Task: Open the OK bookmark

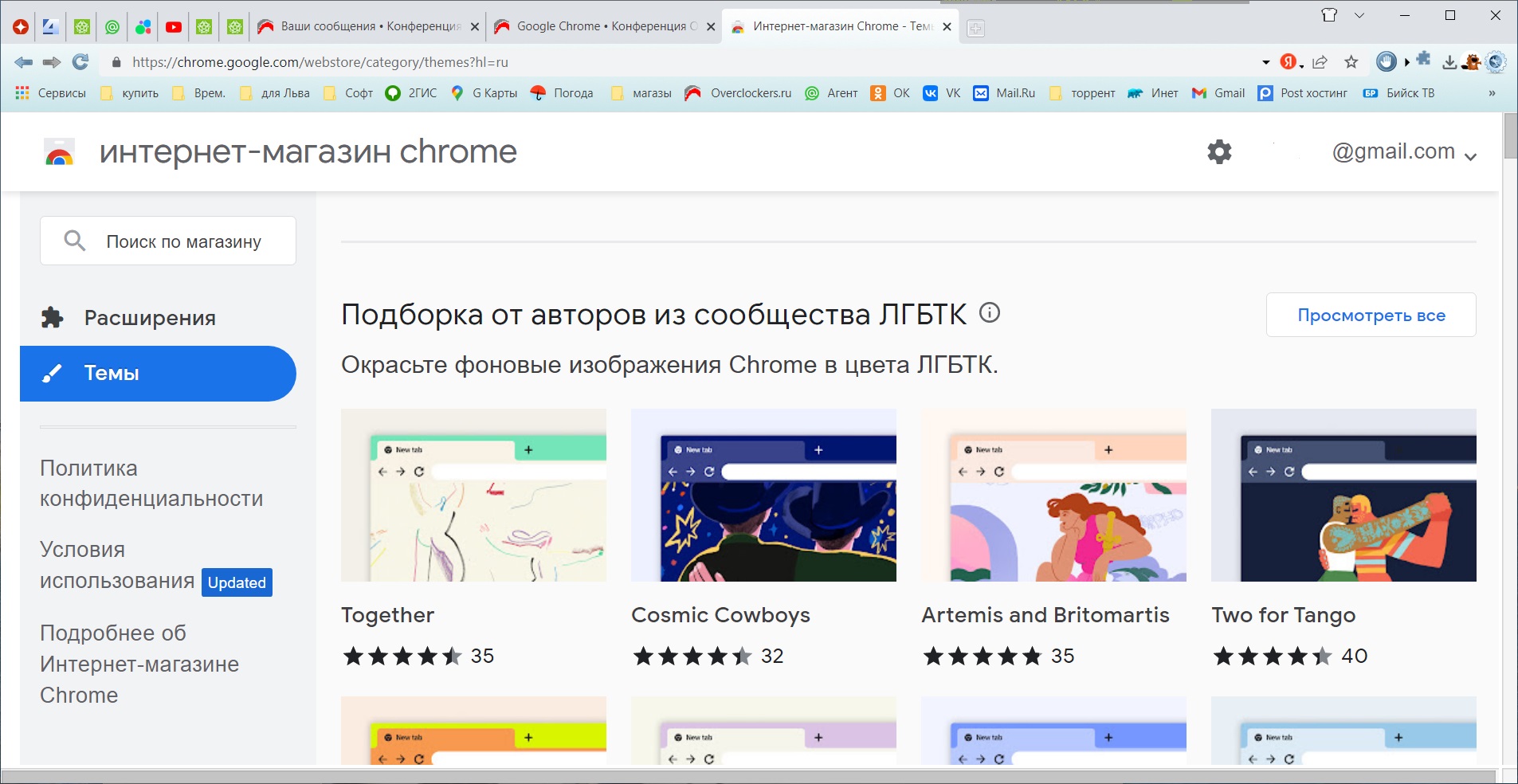Action: 890,93
